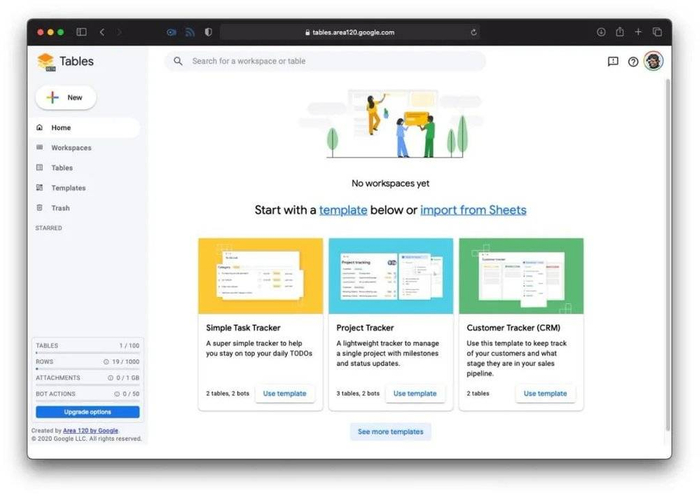
Task: Open the send feedback icon
Action: [613, 62]
